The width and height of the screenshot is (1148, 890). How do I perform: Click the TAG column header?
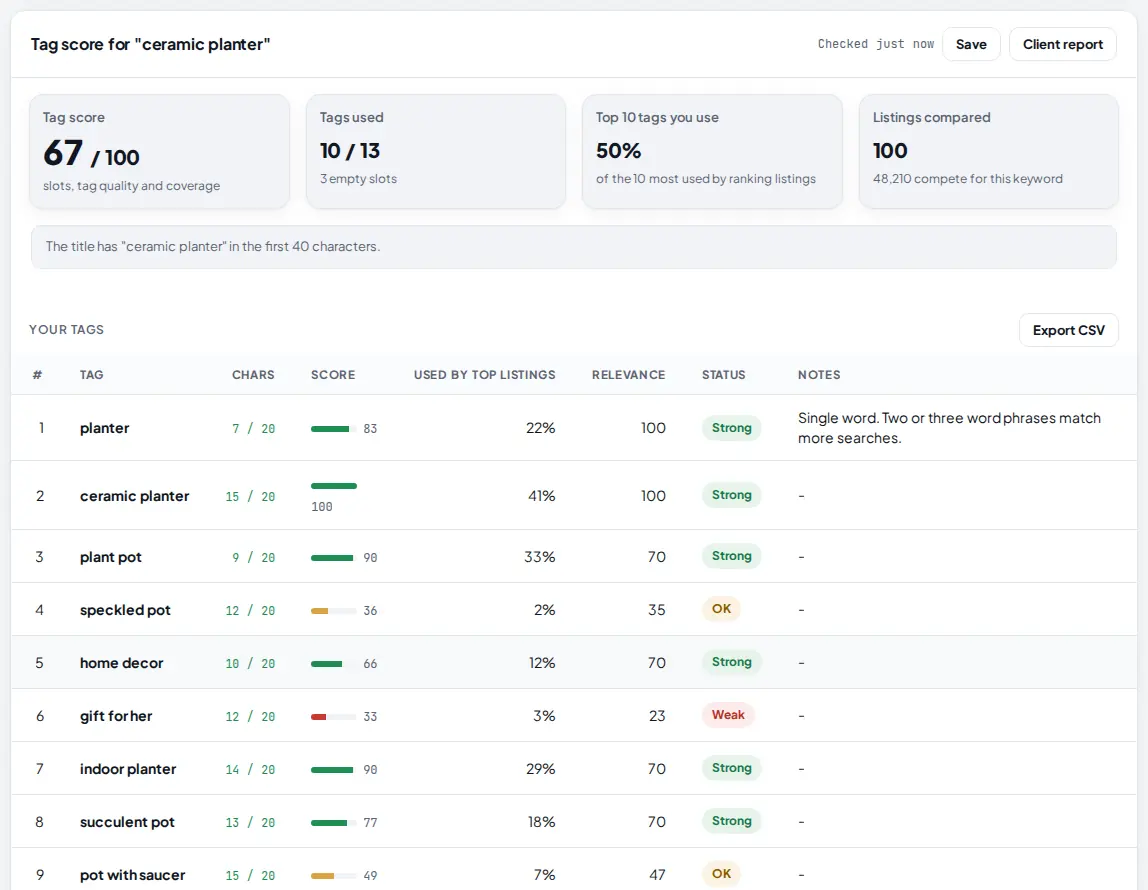pyautogui.click(x=92, y=375)
